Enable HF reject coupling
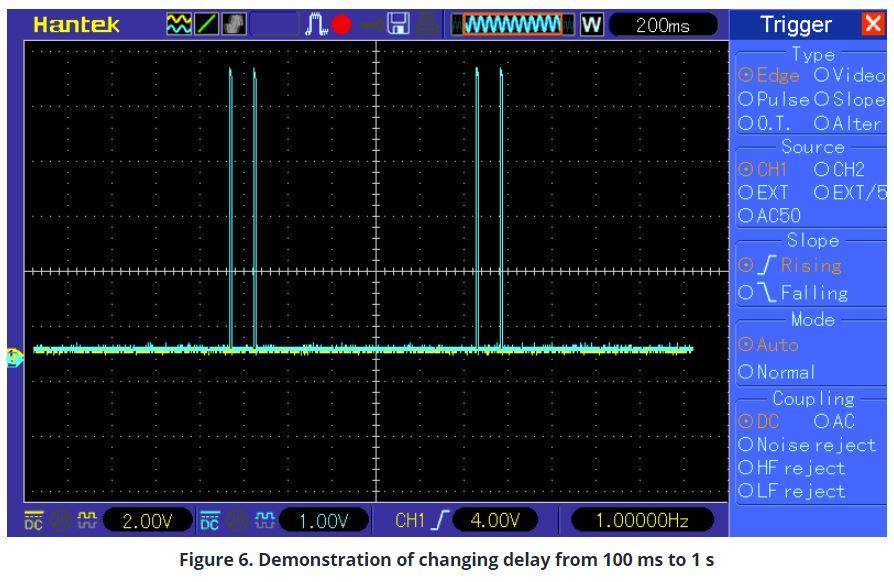Screen dimensions: 894x582 [792, 468]
